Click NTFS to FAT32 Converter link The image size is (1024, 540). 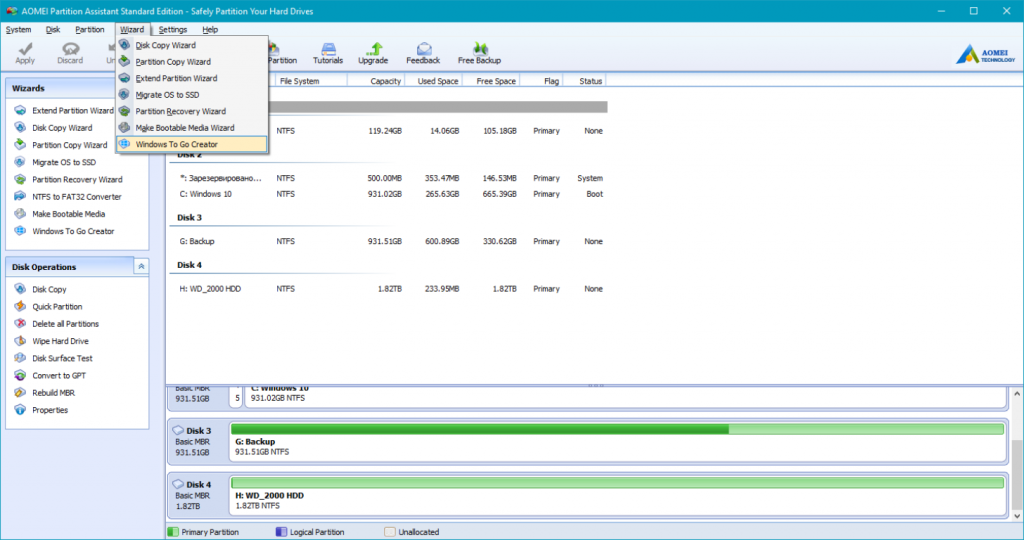point(77,197)
